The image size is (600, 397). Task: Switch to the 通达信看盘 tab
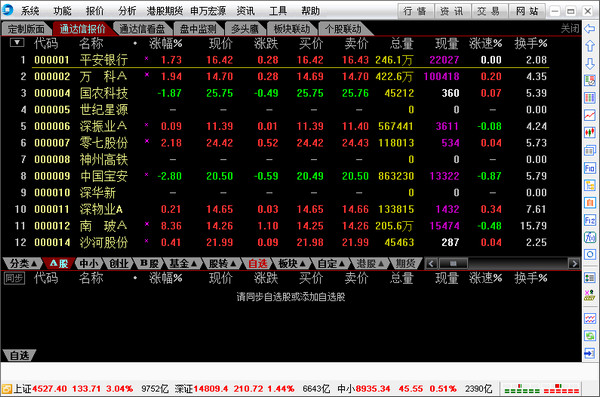(142, 29)
